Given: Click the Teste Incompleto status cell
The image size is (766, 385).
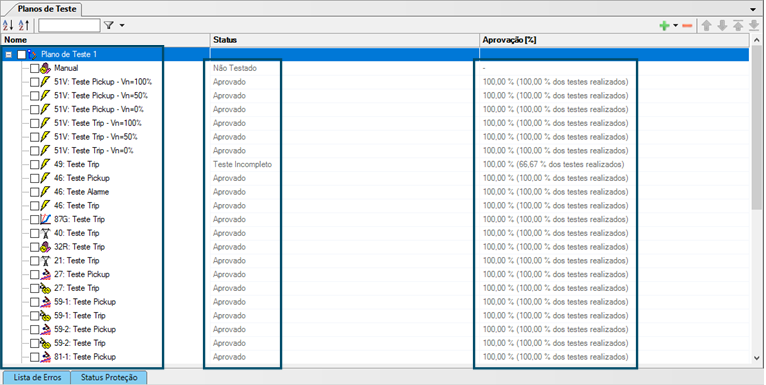Looking at the screenshot, I should [x=242, y=165].
